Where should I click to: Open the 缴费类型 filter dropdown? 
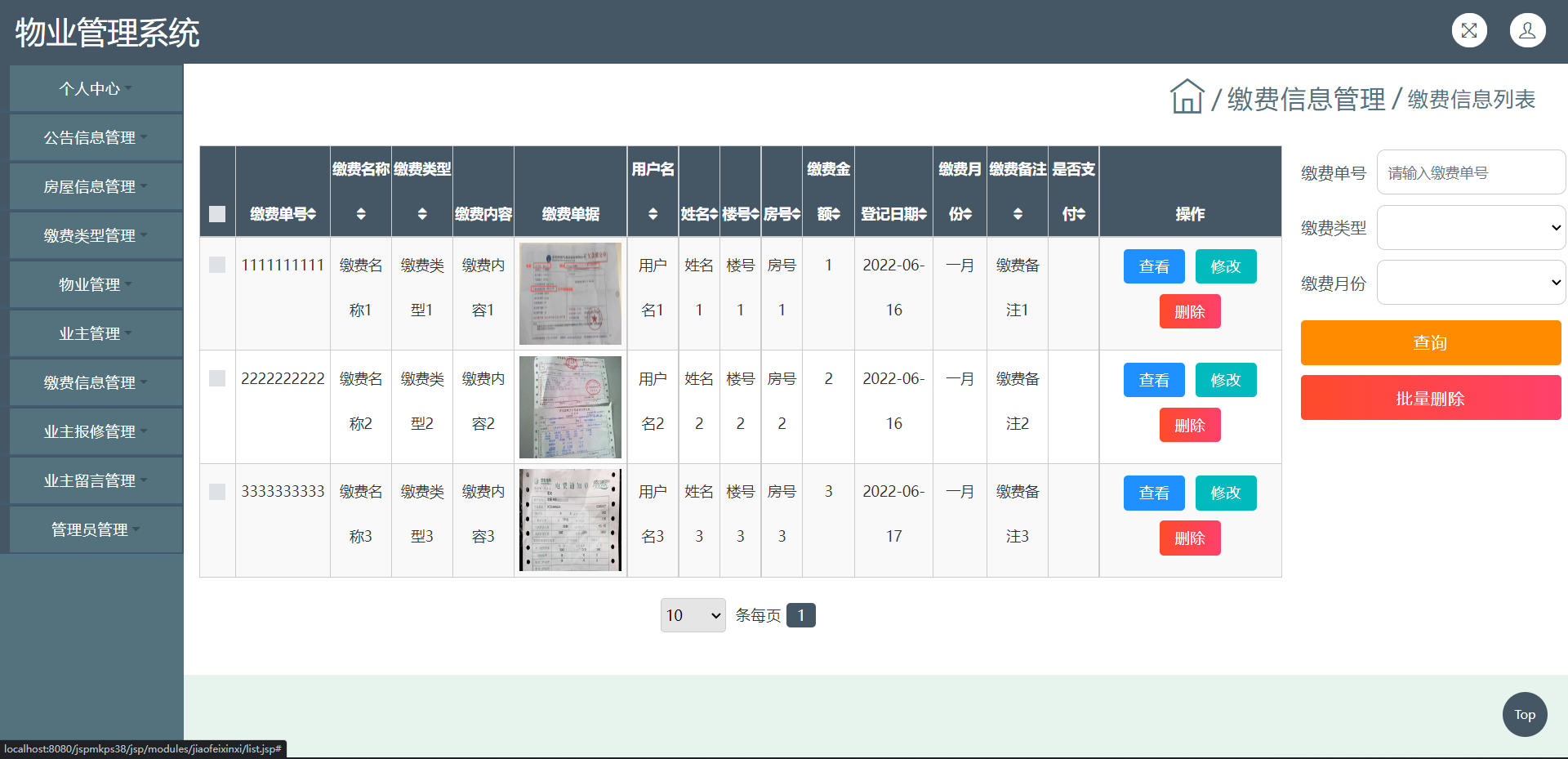click(1471, 228)
